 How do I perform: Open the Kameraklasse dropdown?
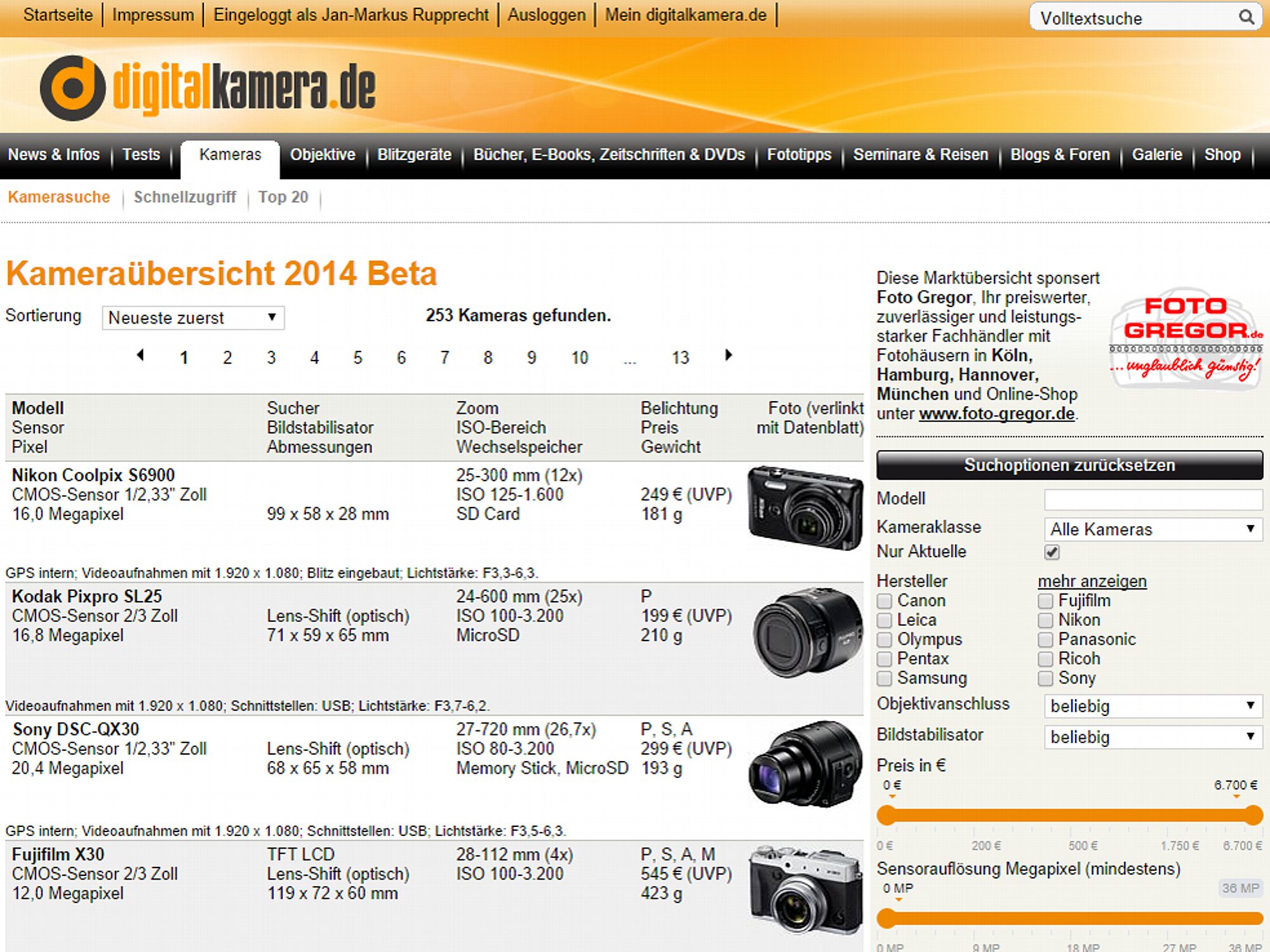(1153, 529)
